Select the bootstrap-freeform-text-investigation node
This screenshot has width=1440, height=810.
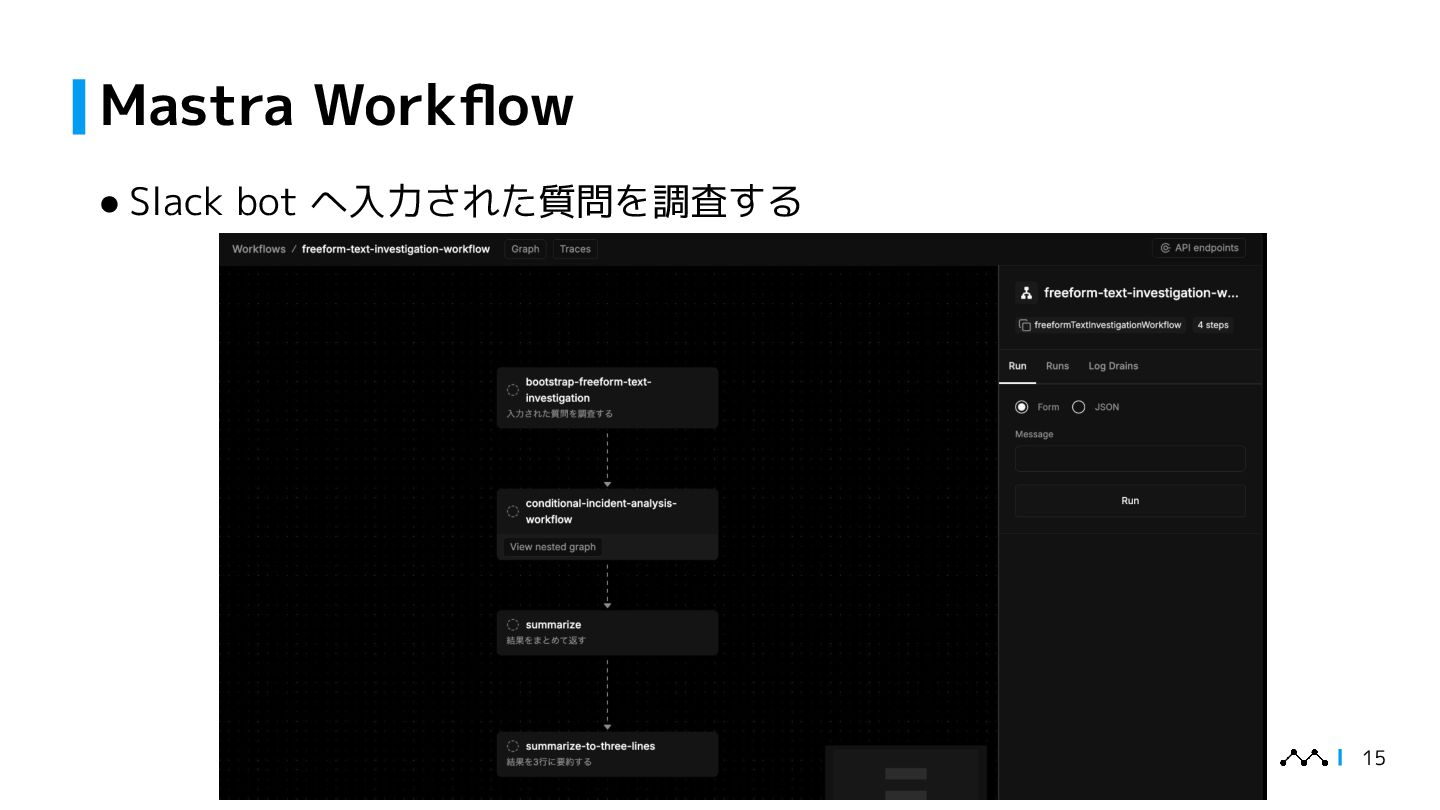(607, 398)
